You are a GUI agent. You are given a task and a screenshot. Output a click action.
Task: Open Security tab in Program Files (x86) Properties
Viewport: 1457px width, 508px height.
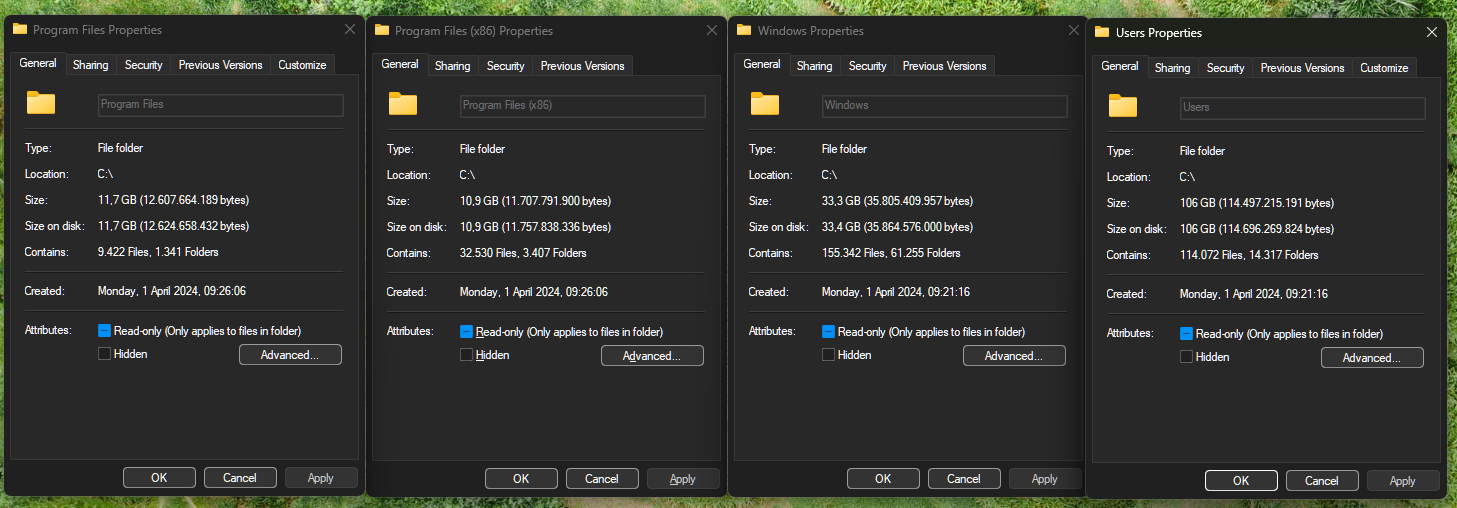click(505, 66)
